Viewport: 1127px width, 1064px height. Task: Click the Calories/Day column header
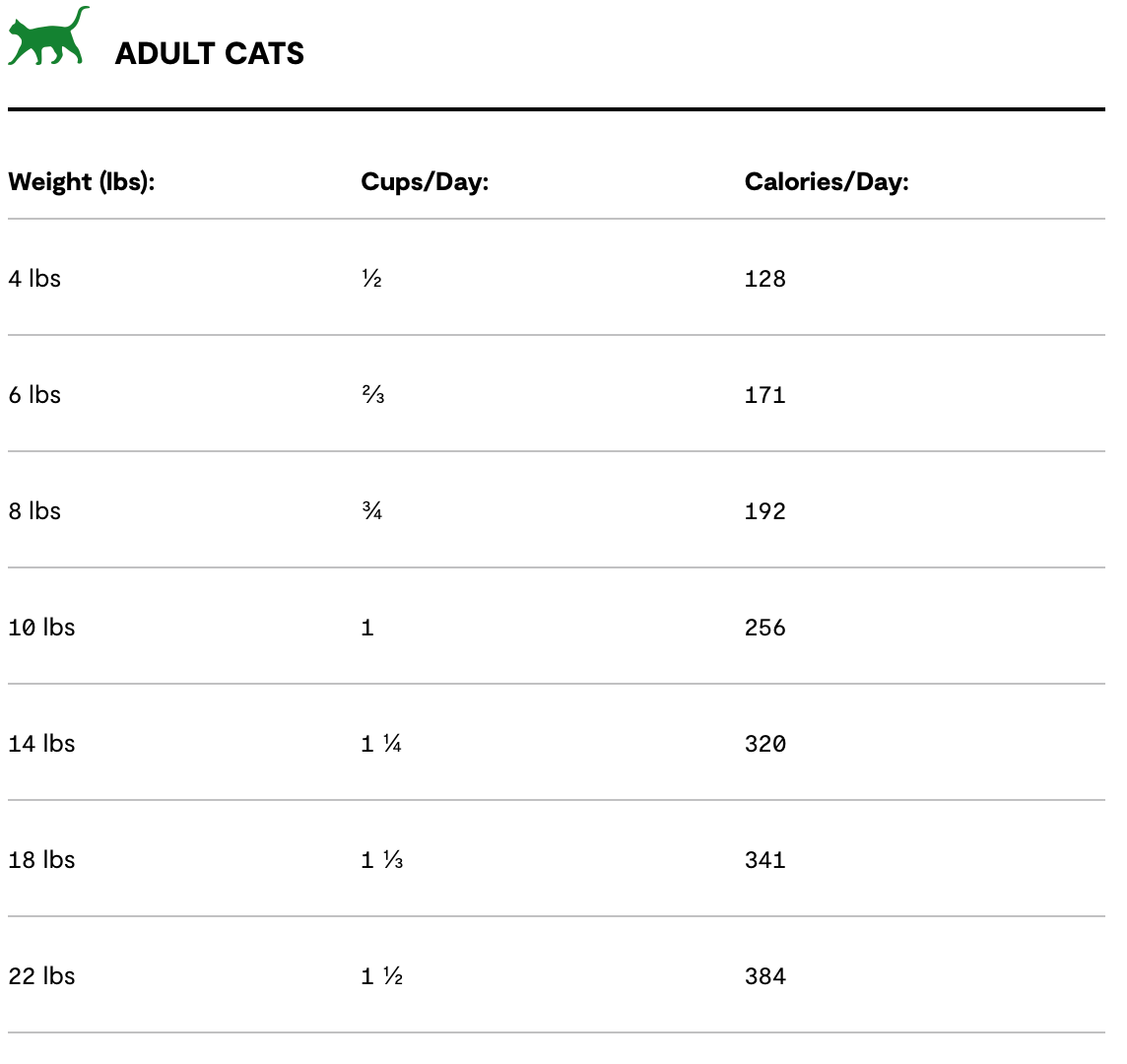point(826,182)
